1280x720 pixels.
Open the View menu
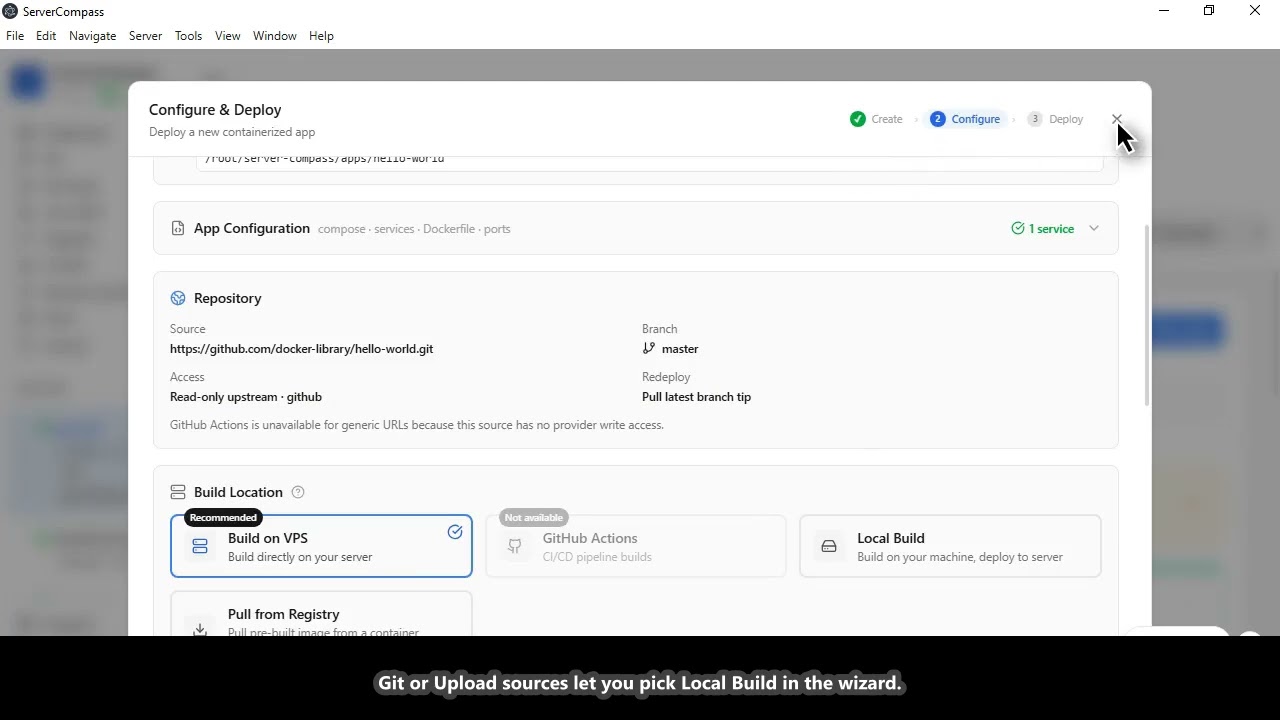(228, 36)
